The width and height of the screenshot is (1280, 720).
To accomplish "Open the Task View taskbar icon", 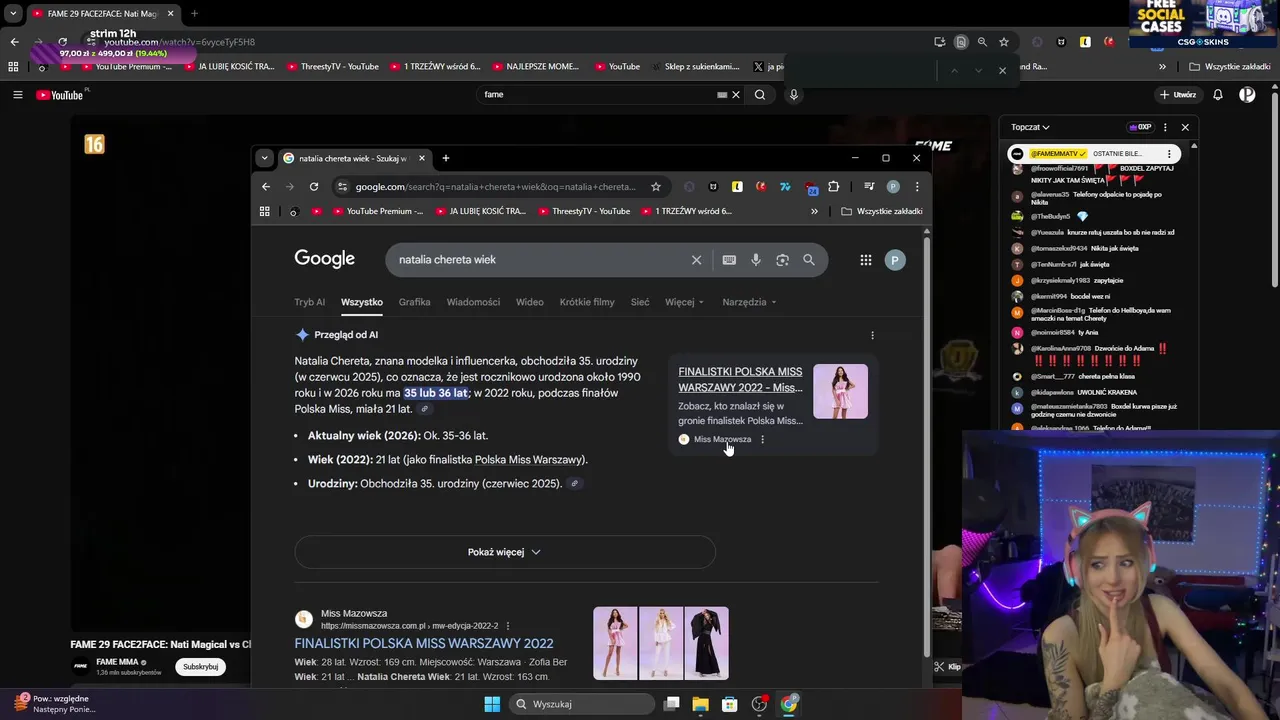I will 671,704.
